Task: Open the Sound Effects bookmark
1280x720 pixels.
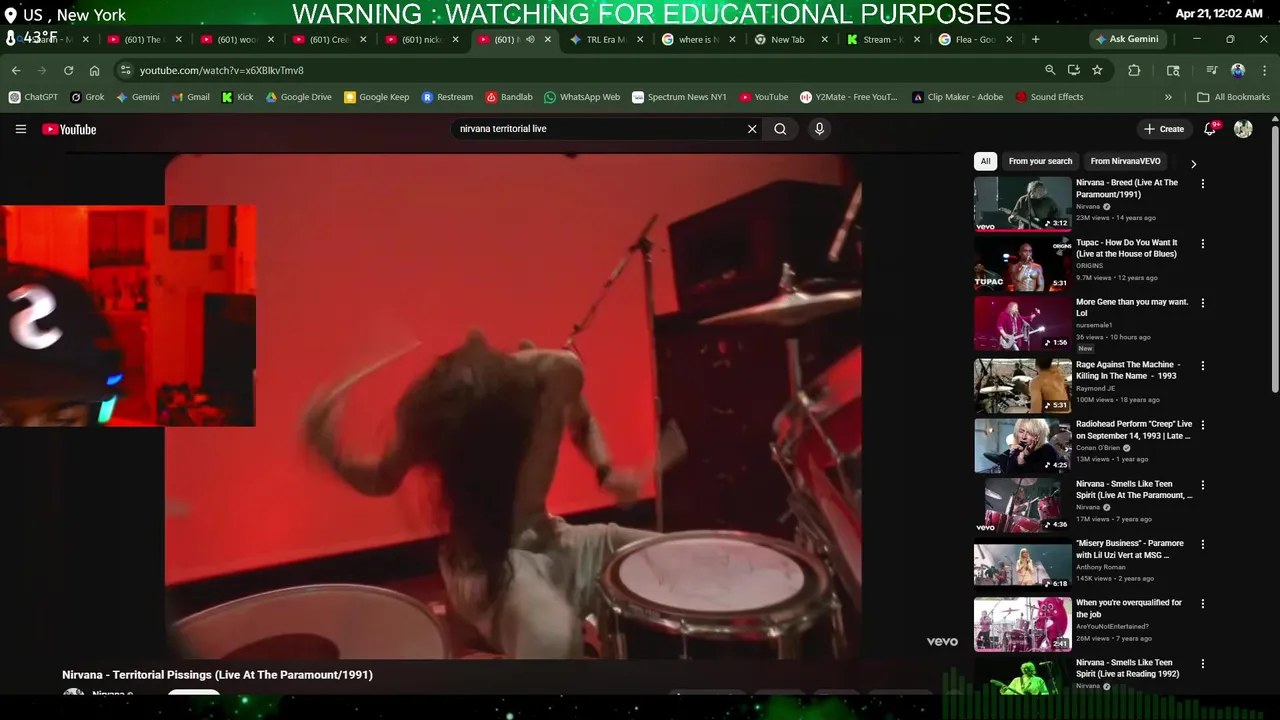Action: pos(1049,97)
